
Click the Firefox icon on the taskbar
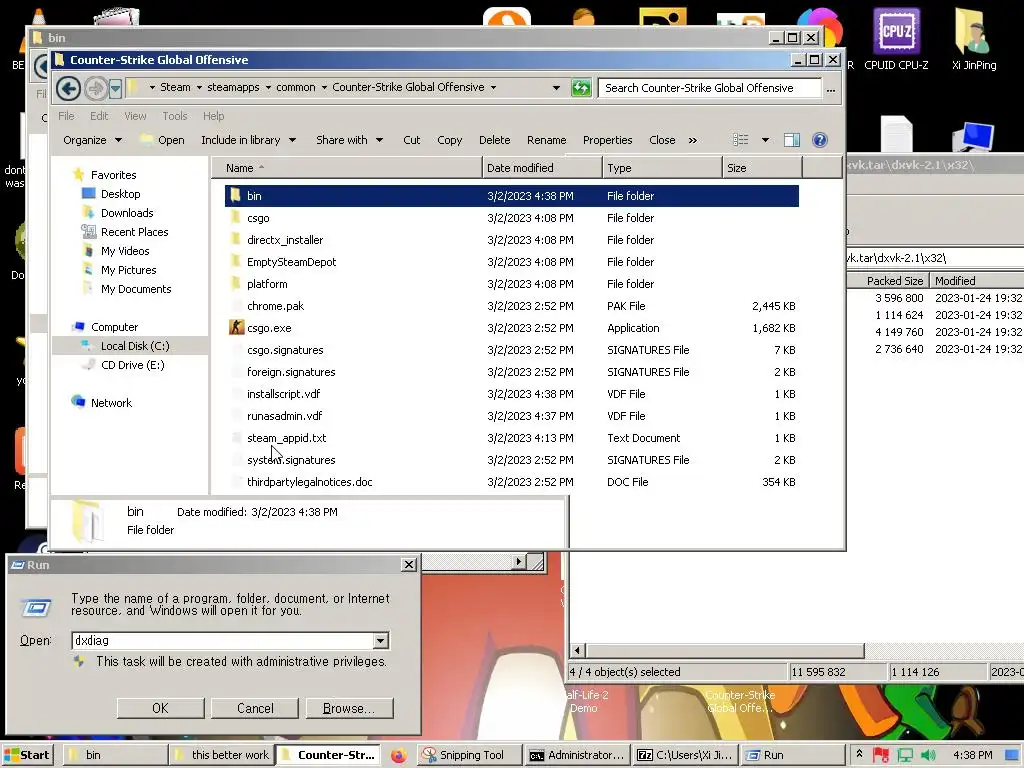point(398,756)
